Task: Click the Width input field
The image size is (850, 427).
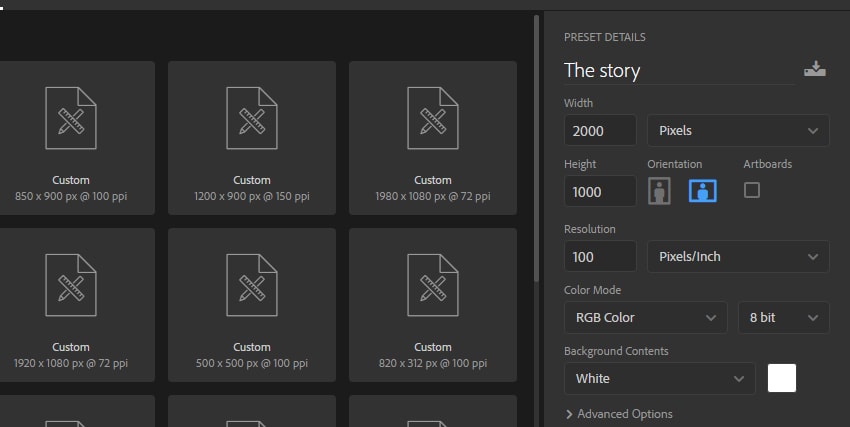Action: [600, 130]
